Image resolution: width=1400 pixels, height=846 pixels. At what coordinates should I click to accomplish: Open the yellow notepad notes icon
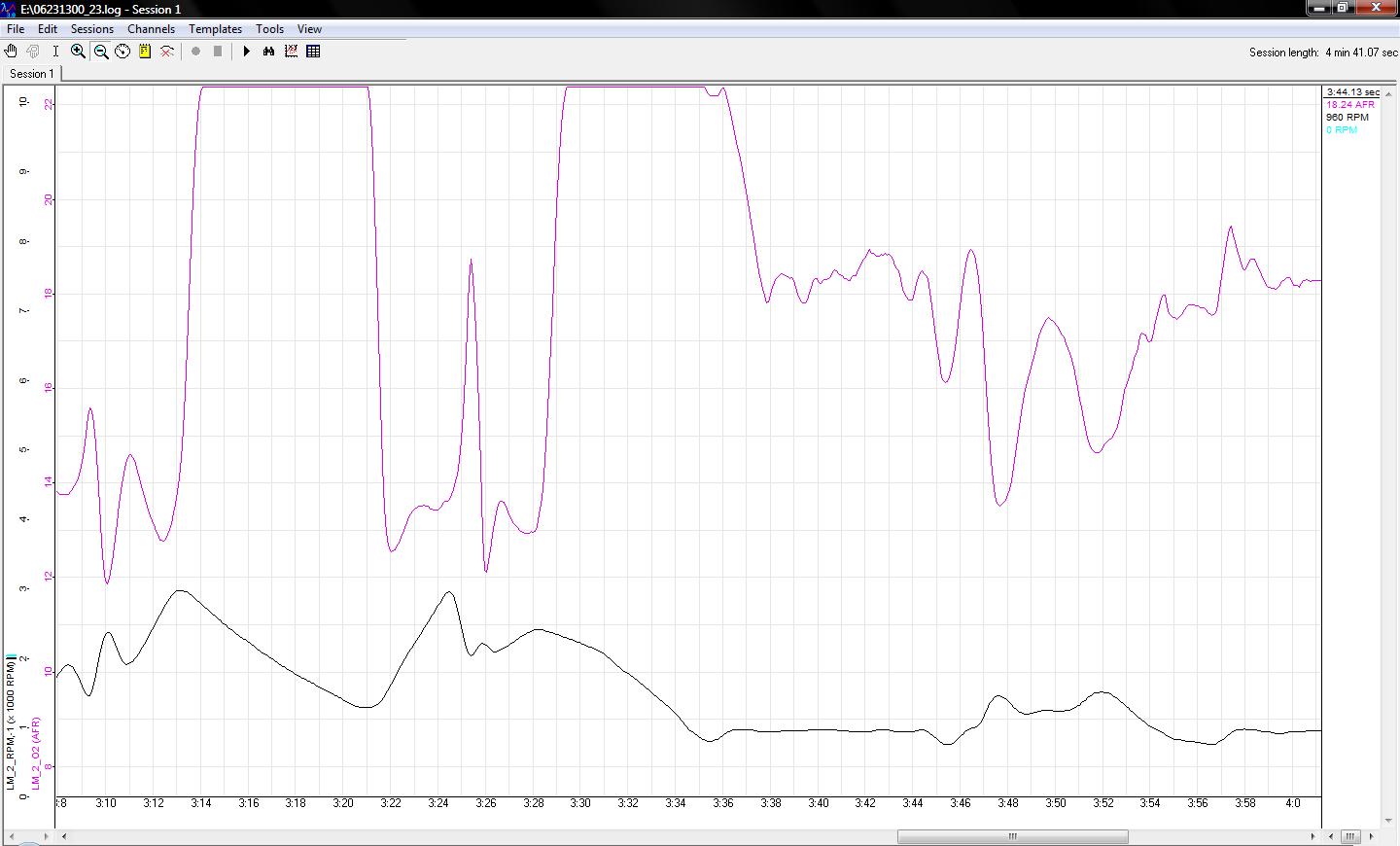(x=145, y=52)
